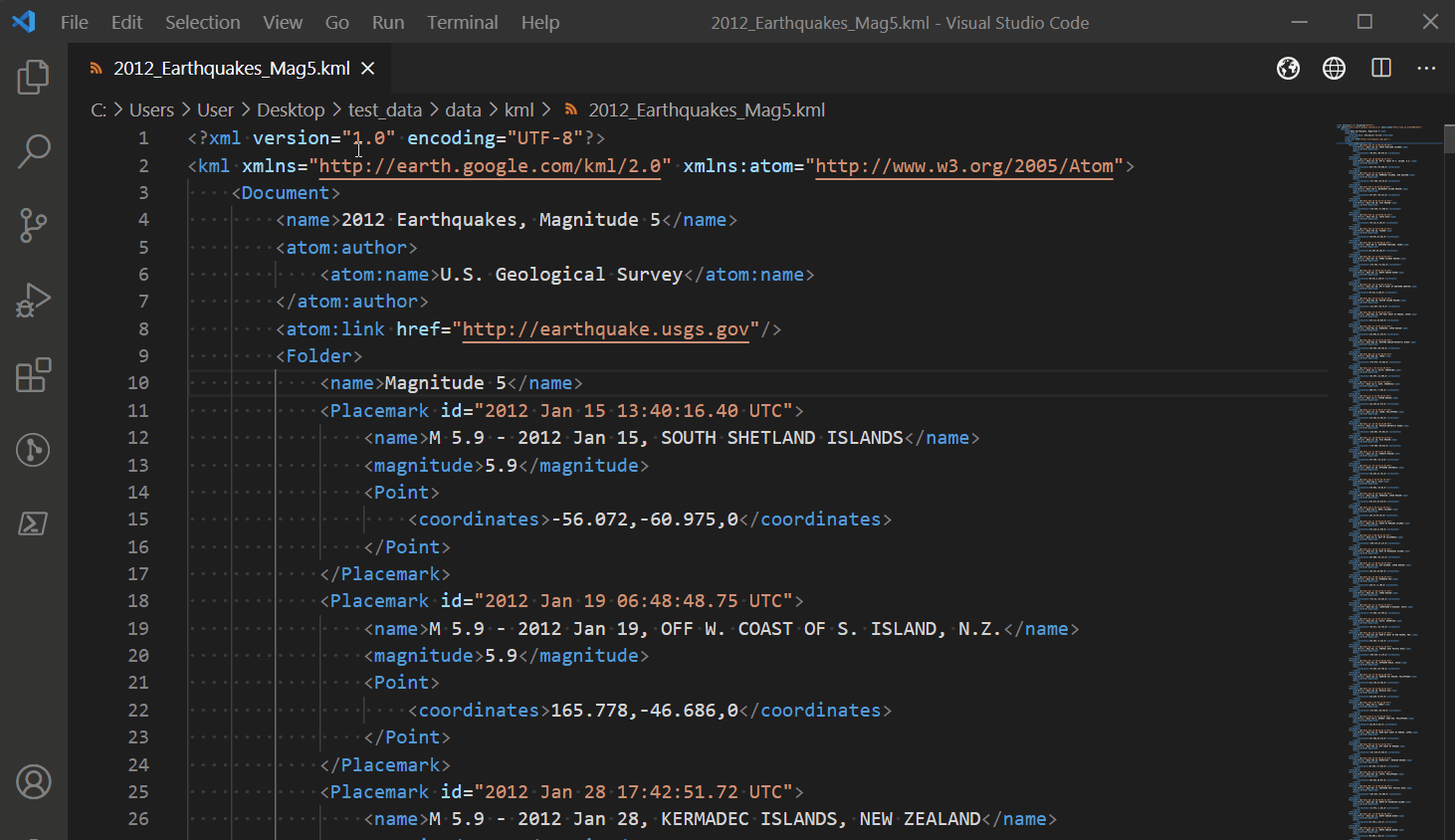Toggle the Split Editor layout icon
This screenshot has width=1455, height=840.
tap(1380, 68)
